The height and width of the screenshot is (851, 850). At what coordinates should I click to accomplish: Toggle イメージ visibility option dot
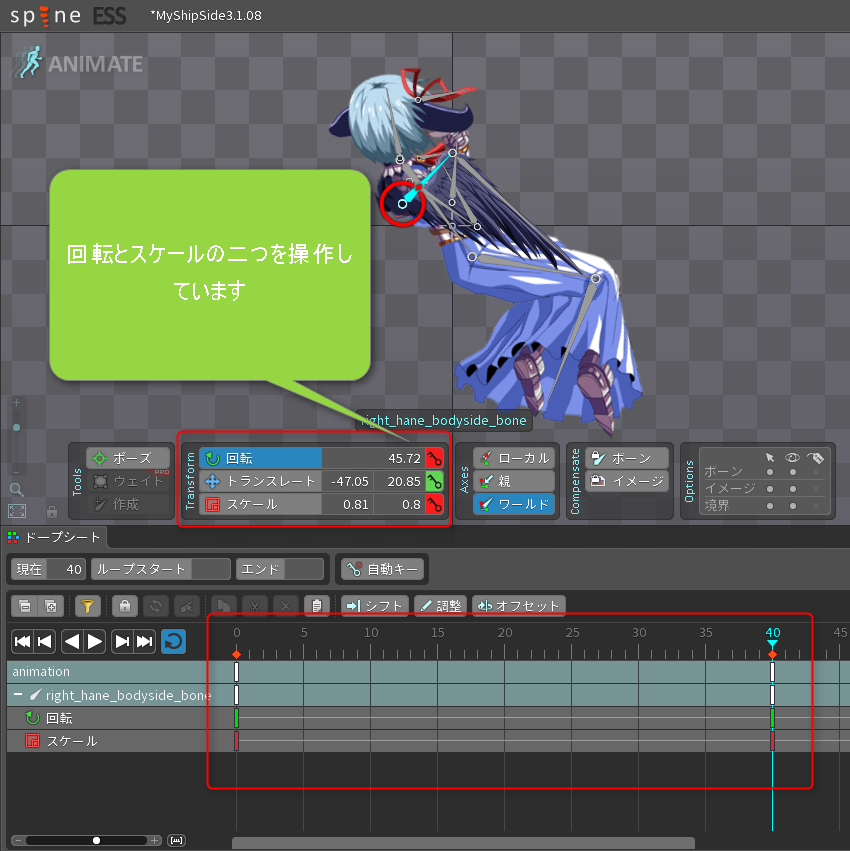click(793, 489)
